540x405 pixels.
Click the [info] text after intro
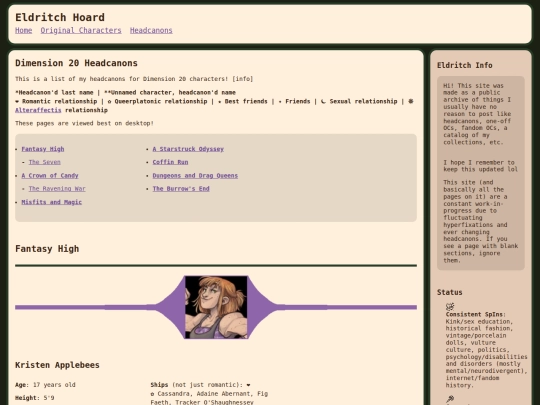[x=242, y=79]
